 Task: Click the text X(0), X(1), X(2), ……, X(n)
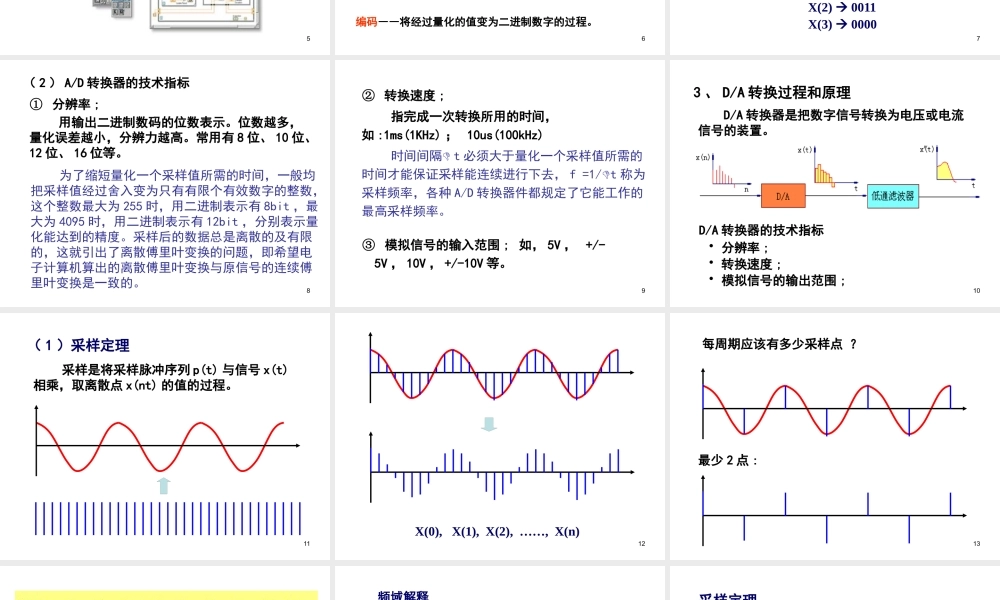(x=497, y=532)
